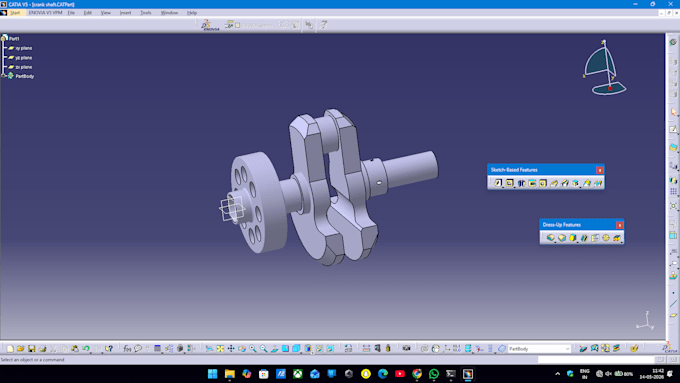Image resolution: width=680 pixels, height=383 pixels.
Task: Select the Hole tool in Sketch-Based Features
Action: tap(543, 183)
